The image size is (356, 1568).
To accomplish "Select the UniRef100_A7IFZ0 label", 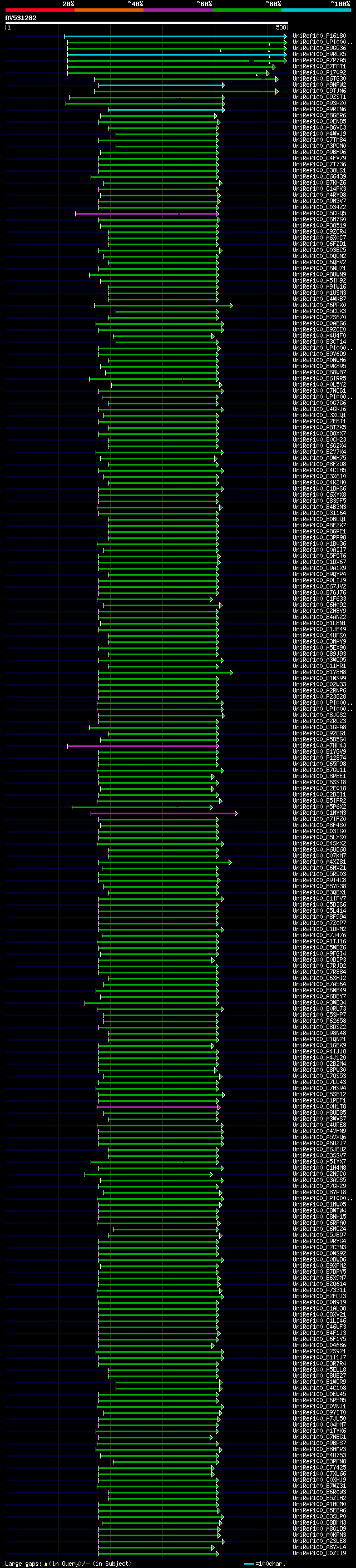I will 319,819.
